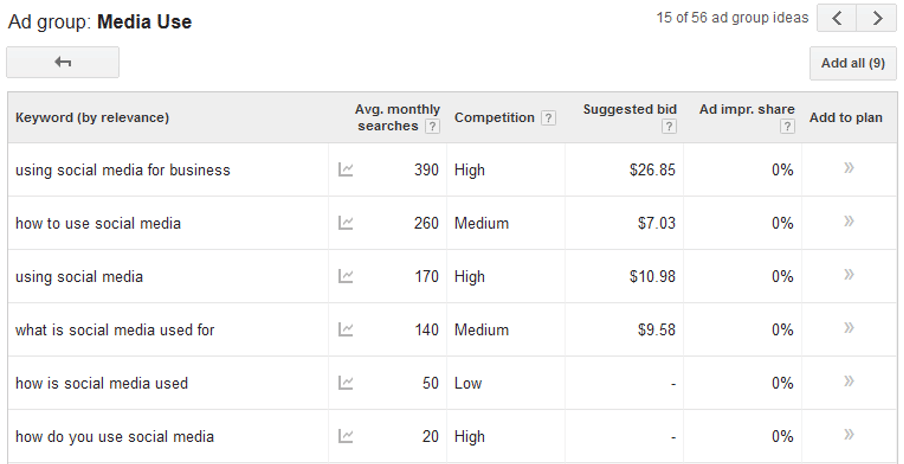Open trend chart for how to use social media
The image size is (904, 464).
[345, 222]
